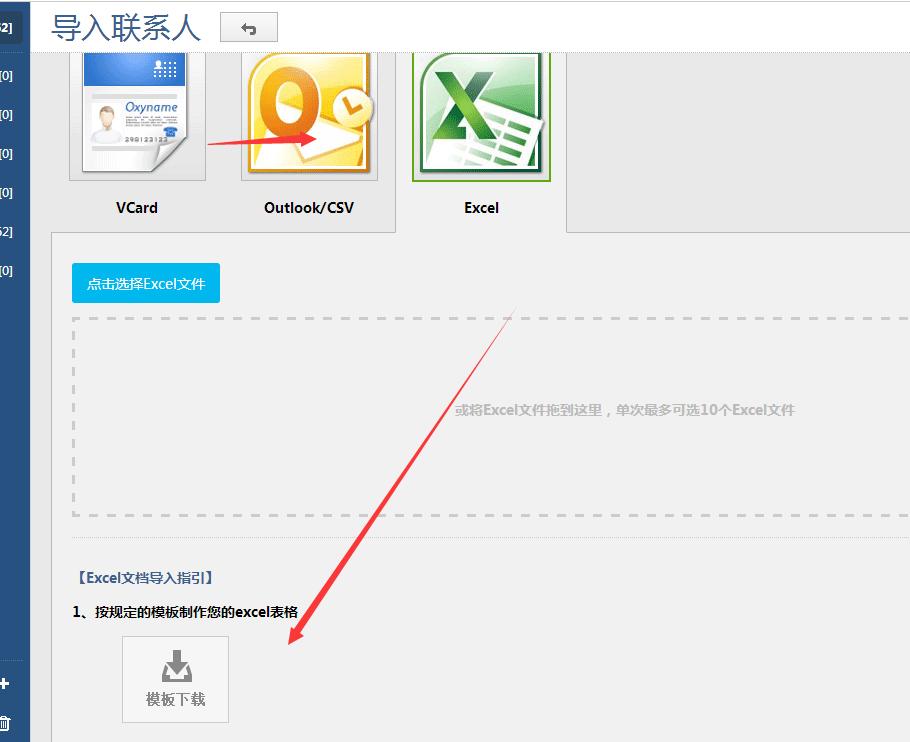Screen dimensions: 910x742
Task: Click the back arrow next to 导入联系人
Action: [x=248, y=27]
